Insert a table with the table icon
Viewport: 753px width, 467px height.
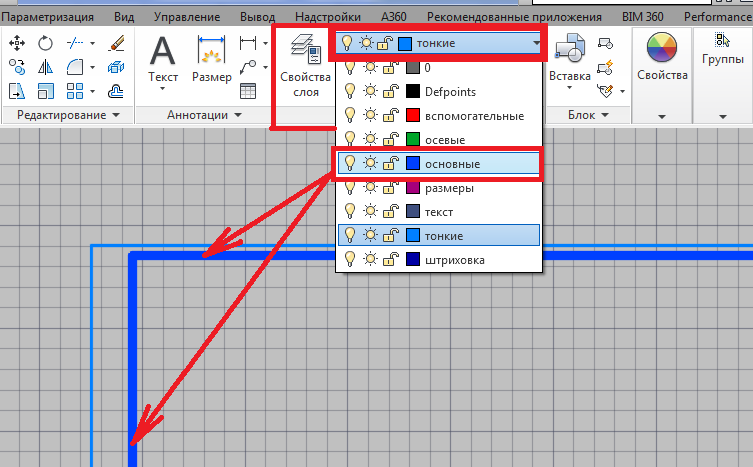click(x=248, y=91)
